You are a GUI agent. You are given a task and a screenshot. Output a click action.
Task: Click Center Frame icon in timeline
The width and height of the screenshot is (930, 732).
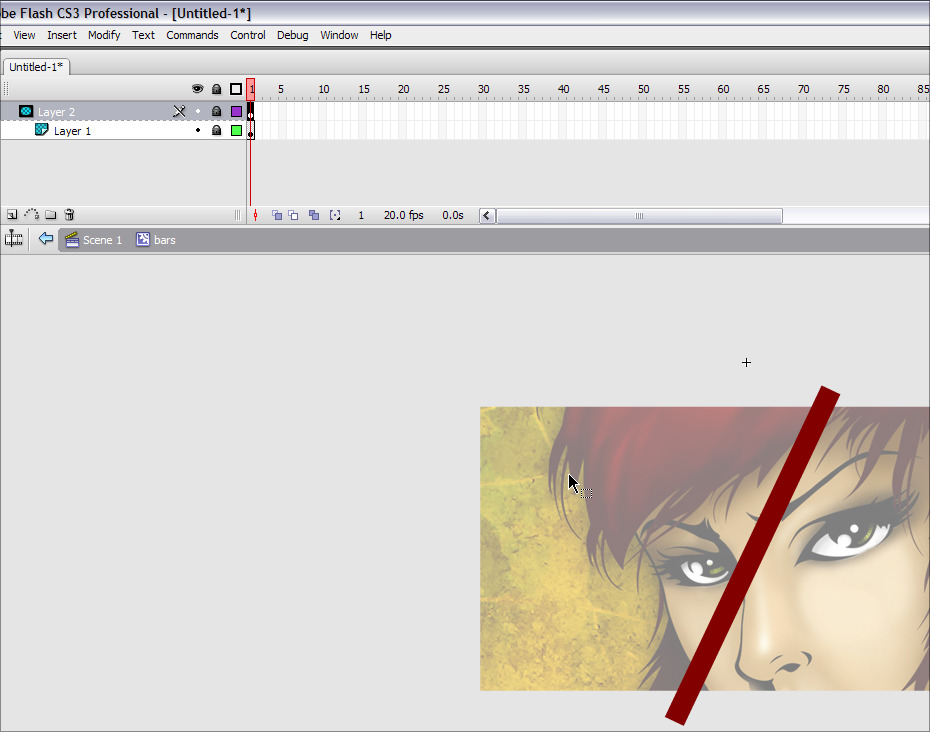(256, 215)
